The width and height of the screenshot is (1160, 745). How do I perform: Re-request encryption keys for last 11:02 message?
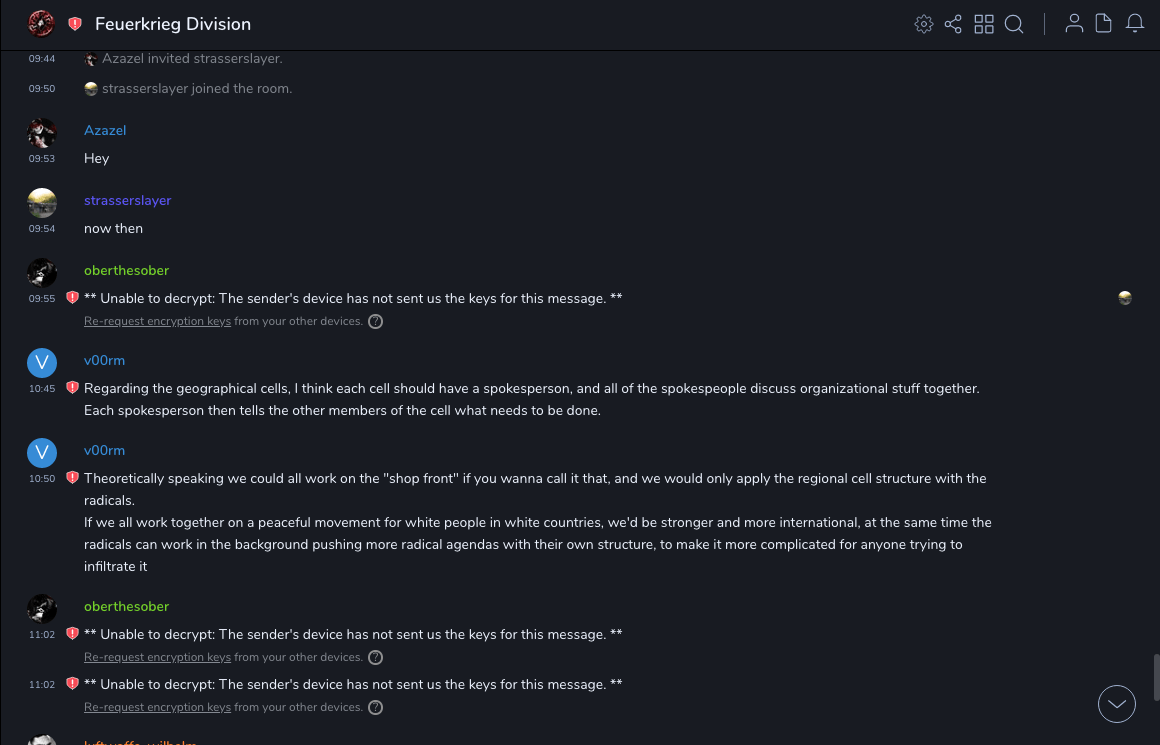pyautogui.click(x=157, y=708)
